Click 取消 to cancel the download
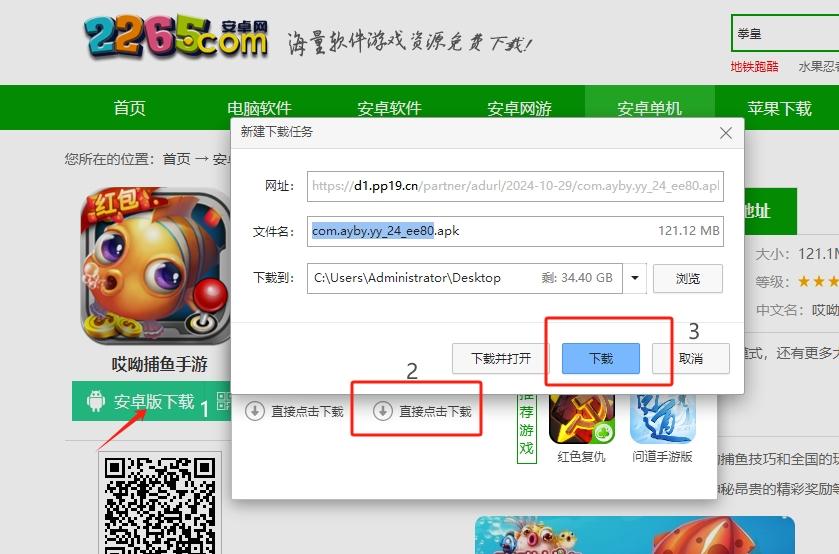The width and height of the screenshot is (839, 554). pyautogui.click(x=690, y=358)
